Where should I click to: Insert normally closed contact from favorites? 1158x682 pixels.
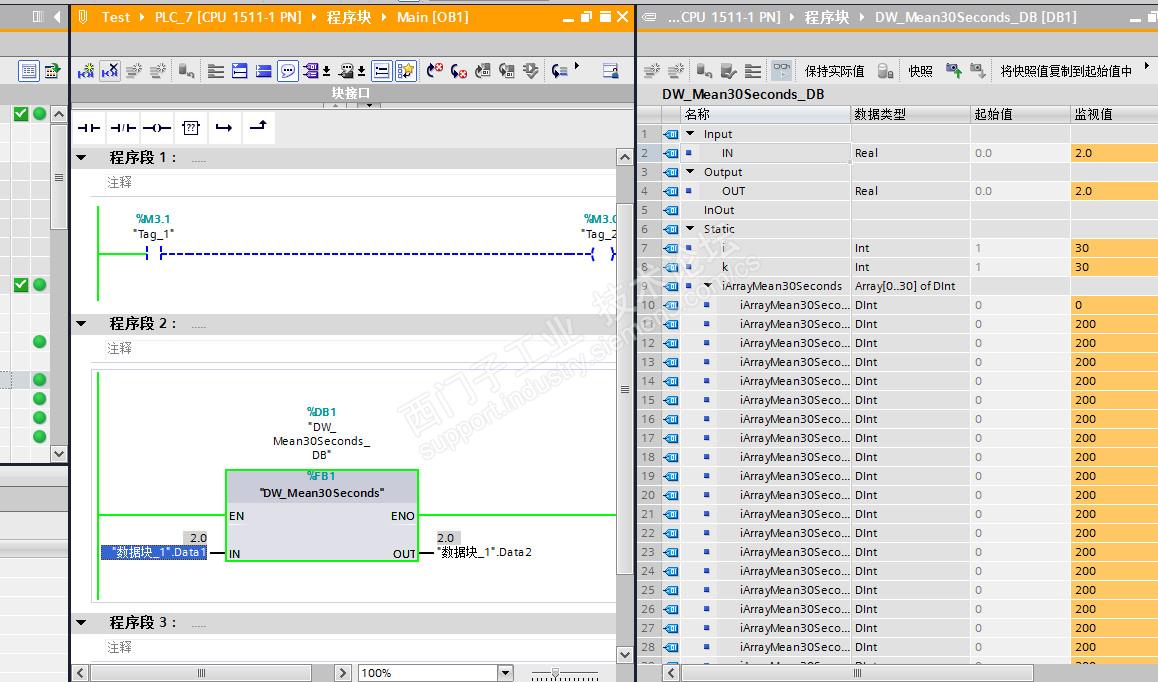(123, 128)
